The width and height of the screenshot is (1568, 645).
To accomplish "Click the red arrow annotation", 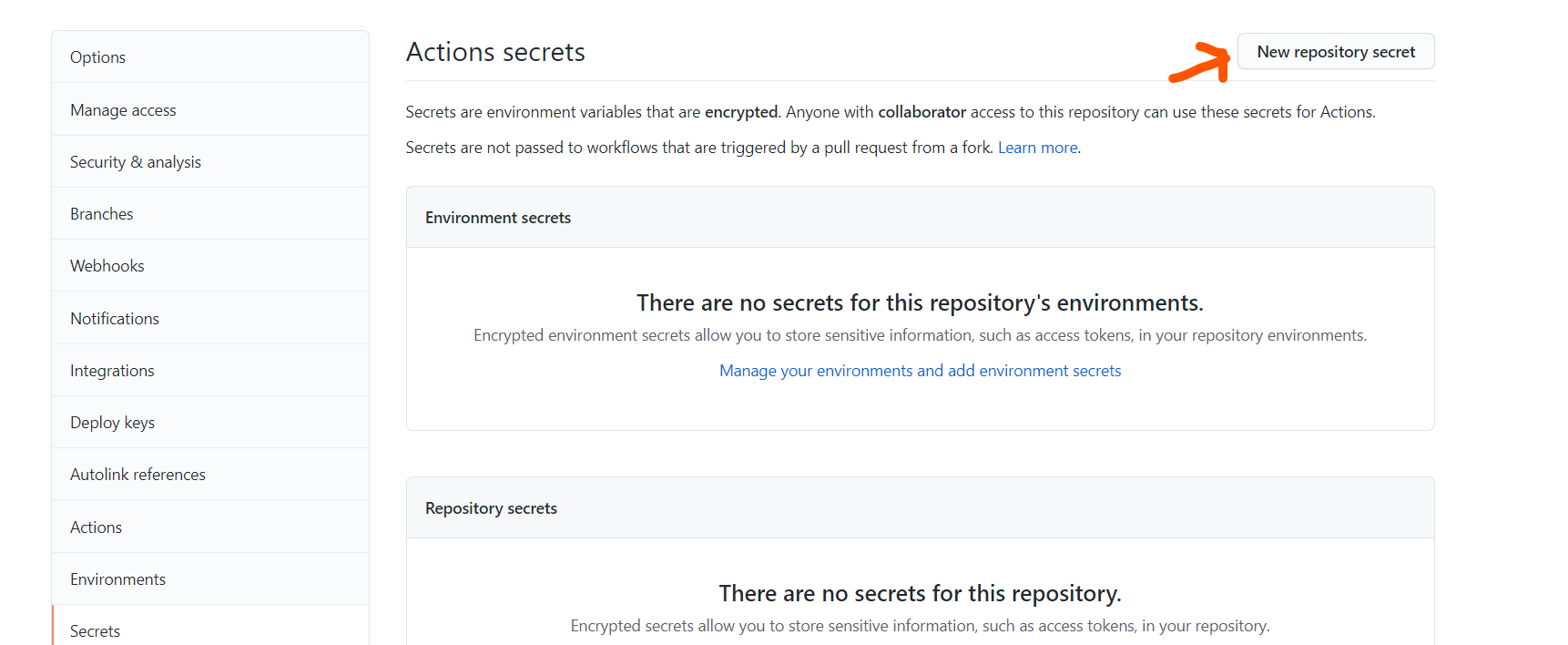I will [x=1202, y=63].
